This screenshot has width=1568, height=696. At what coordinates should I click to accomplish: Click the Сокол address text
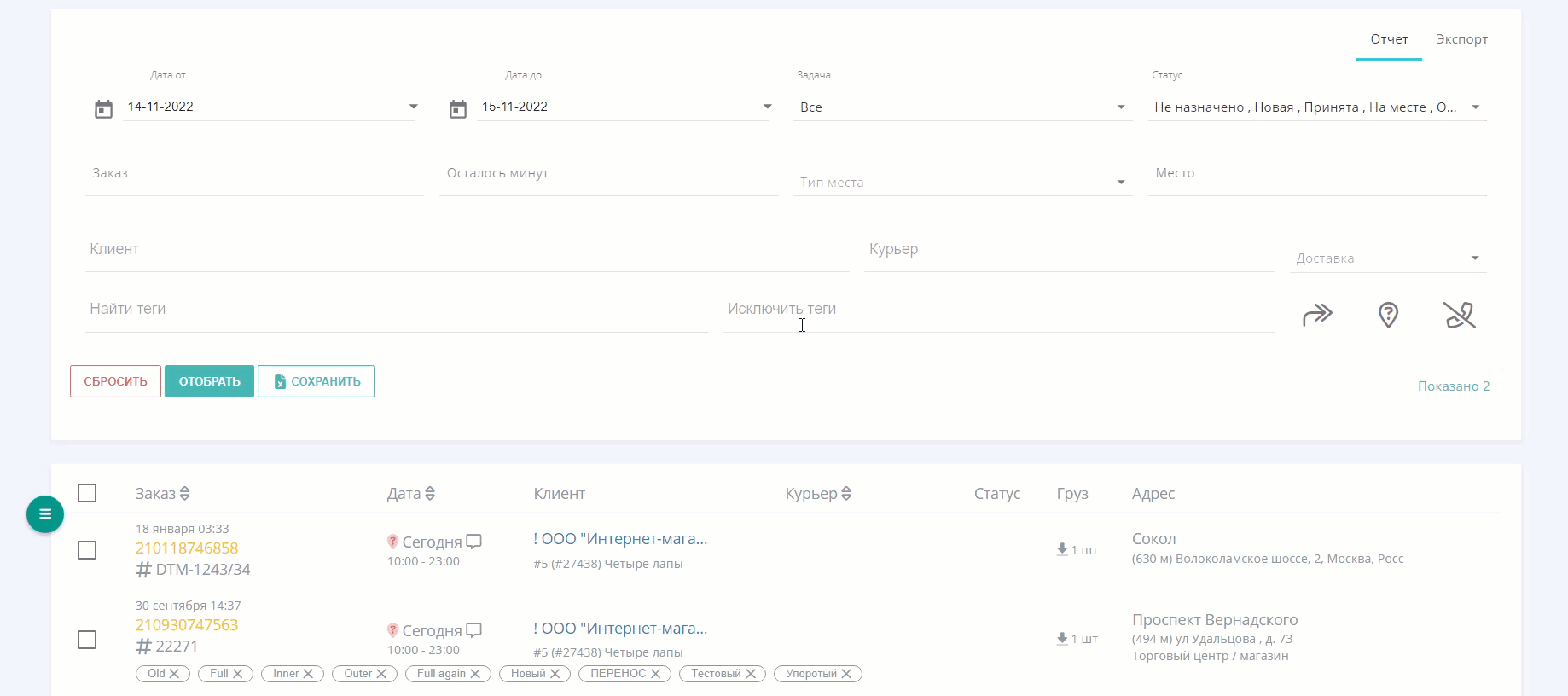point(1154,539)
